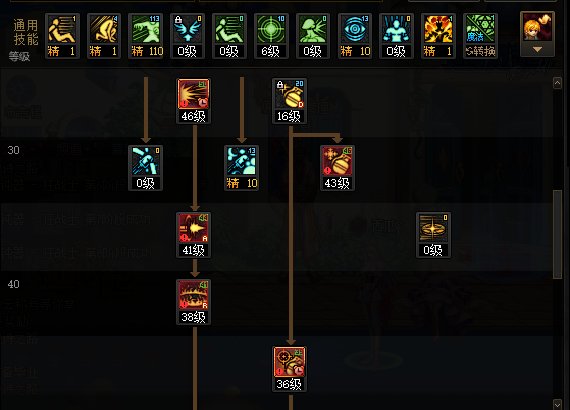
Task: Click the scrollbar up arrow
Action: click(557, 83)
